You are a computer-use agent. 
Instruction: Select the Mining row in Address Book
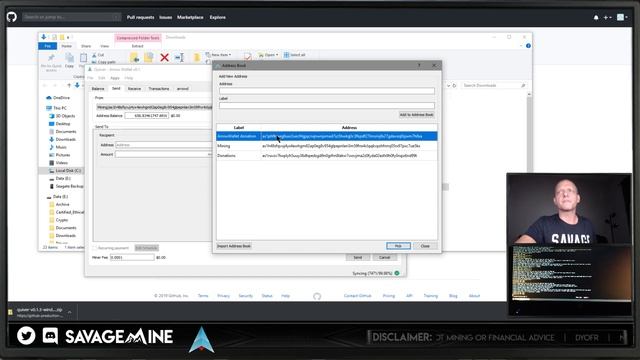327,146
